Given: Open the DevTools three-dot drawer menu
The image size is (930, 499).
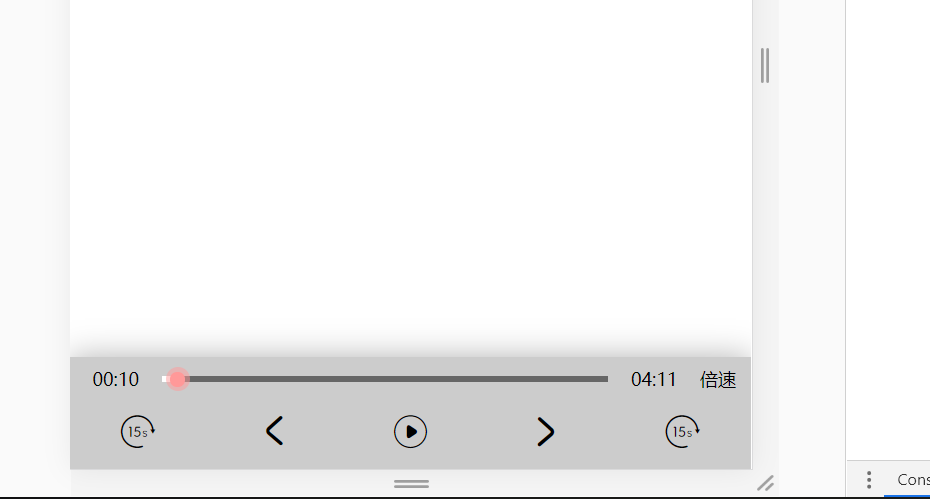Looking at the screenshot, I should click(x=869, y=479).
